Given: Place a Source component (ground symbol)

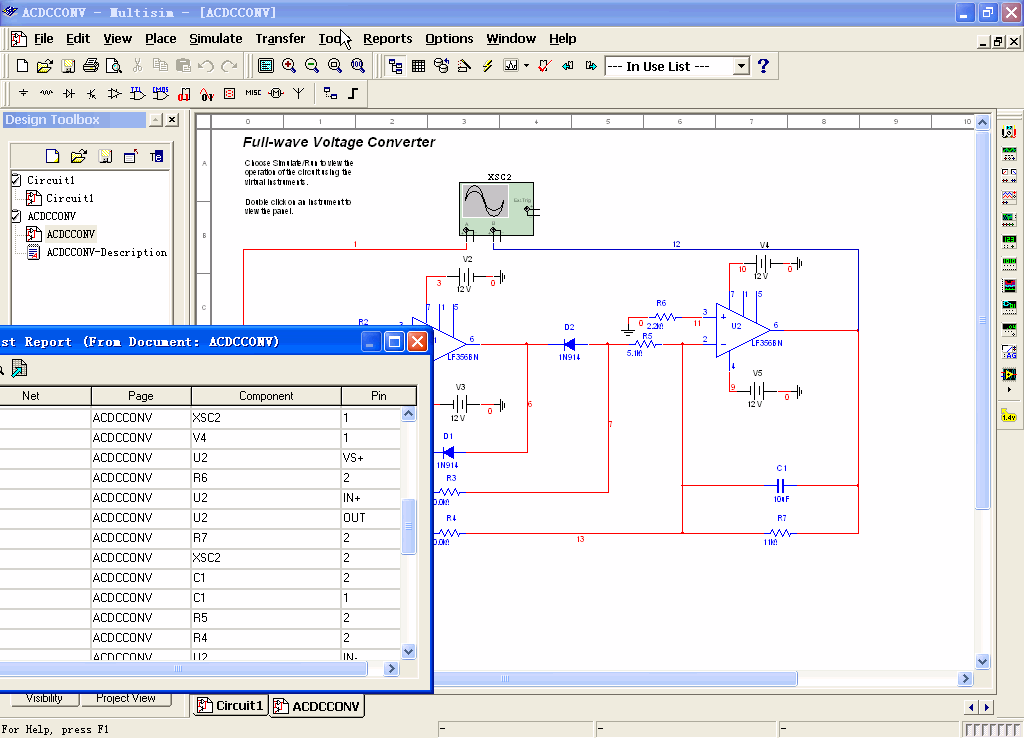Looking at the screenshot, I should click(x=24, y=93).
